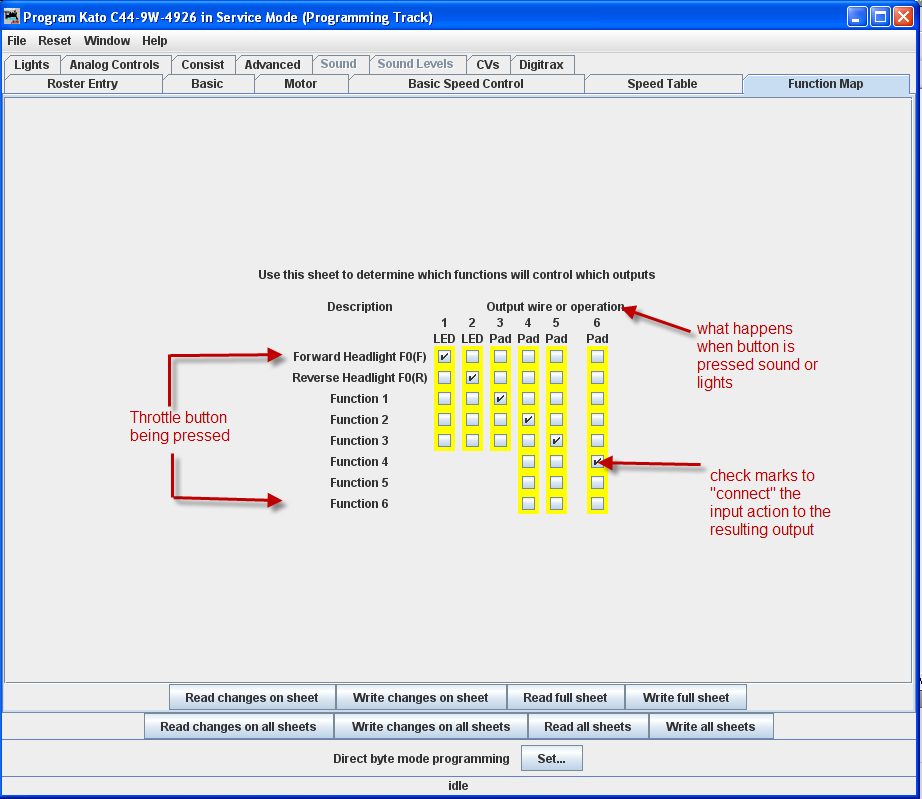Switch to the Motor tab
922x799 pixels.
coord(300,84)
